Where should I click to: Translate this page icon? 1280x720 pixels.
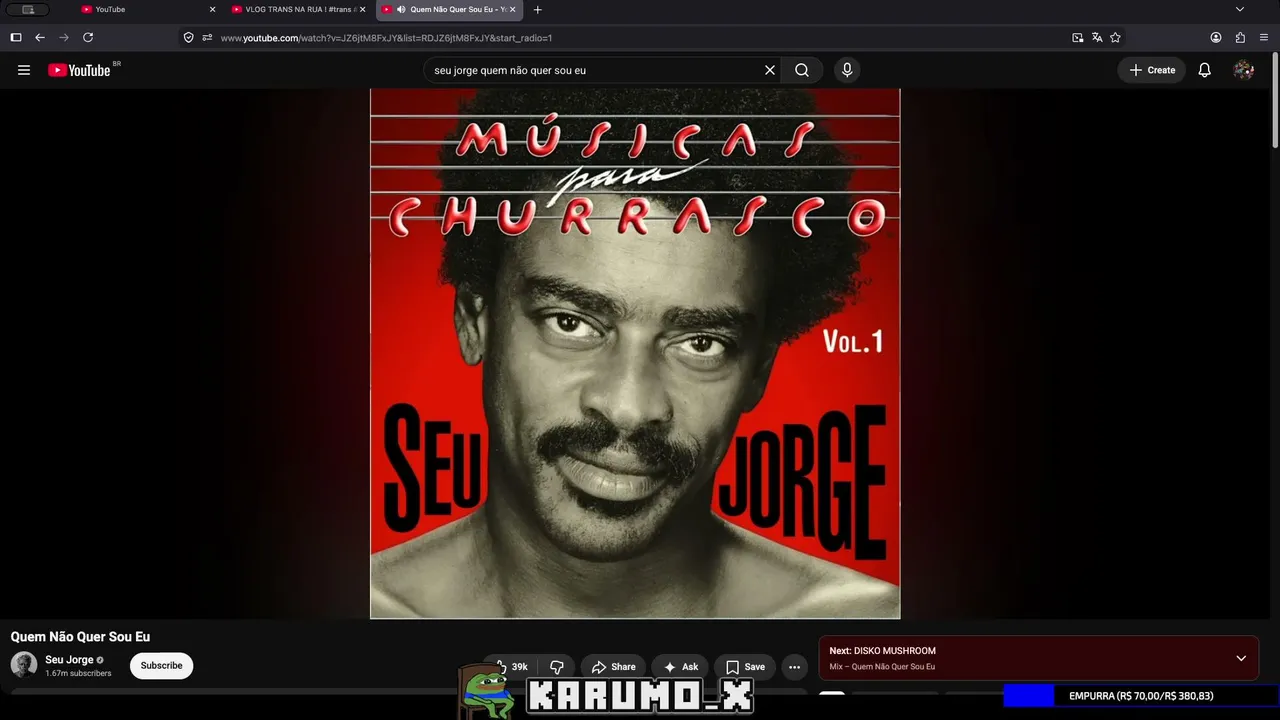(1097, 38)
